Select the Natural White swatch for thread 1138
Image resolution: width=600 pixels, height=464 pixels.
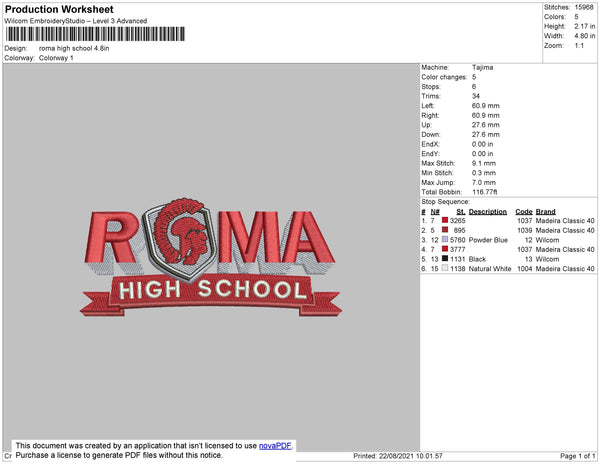[445, 268]
